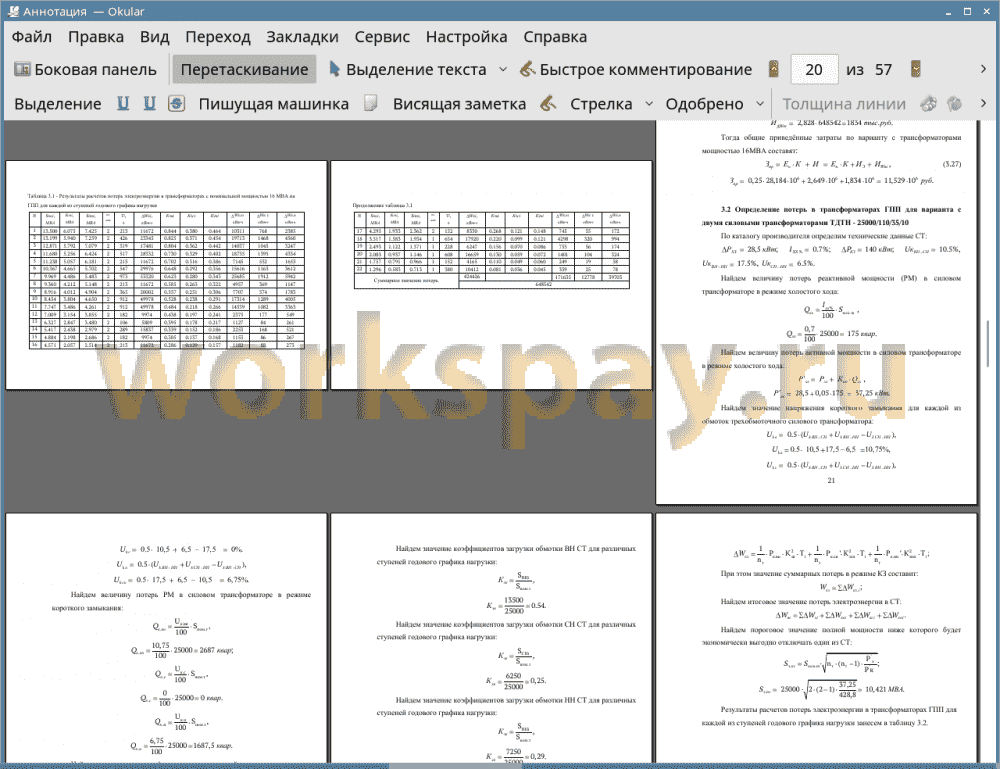1000x769 pixels.
Task: Click the vertical scrollbar handle
Action: point(988,344)
